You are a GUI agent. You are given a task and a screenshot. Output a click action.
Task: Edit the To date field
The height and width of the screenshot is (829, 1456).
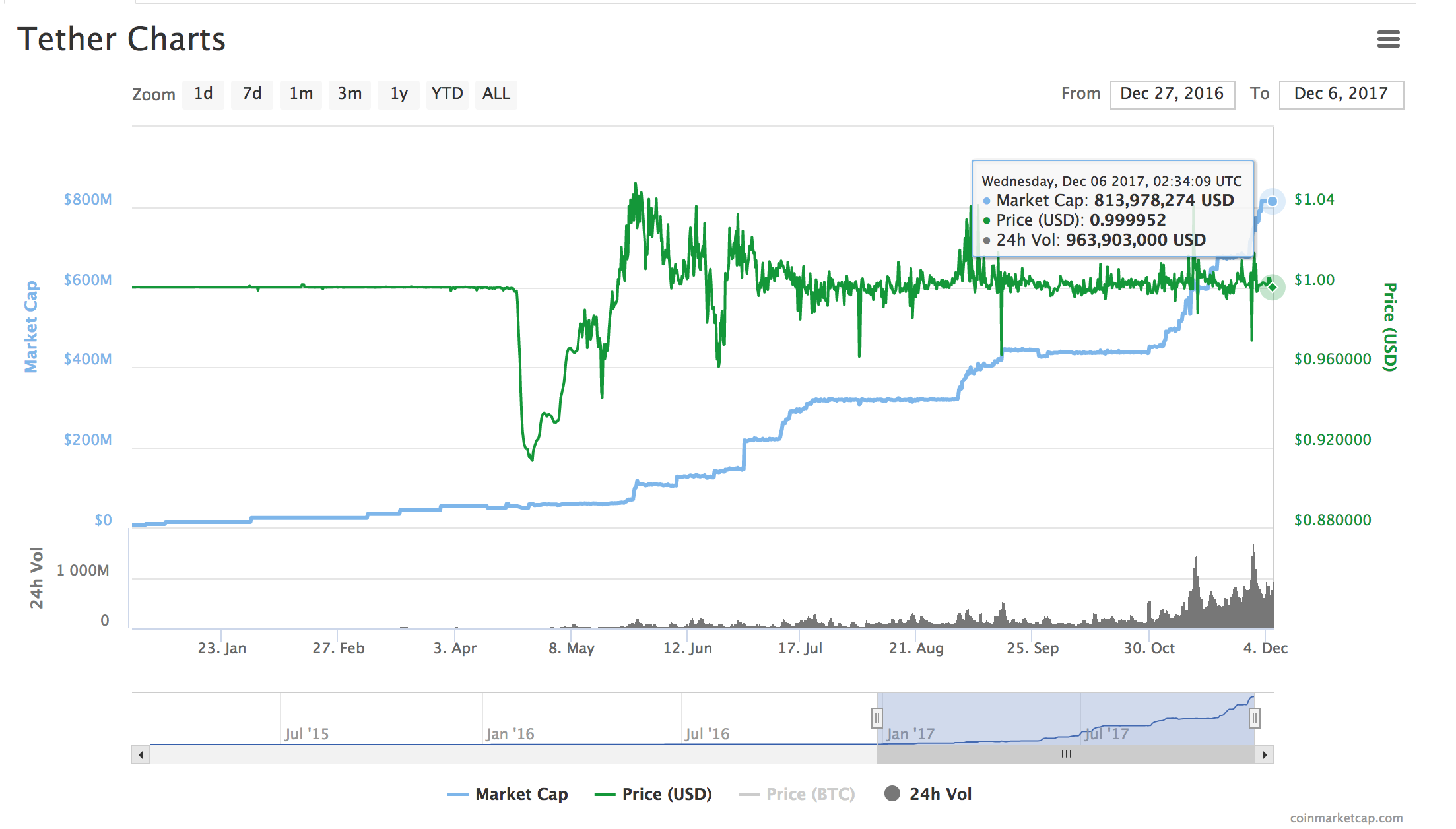coord(1341,94)
